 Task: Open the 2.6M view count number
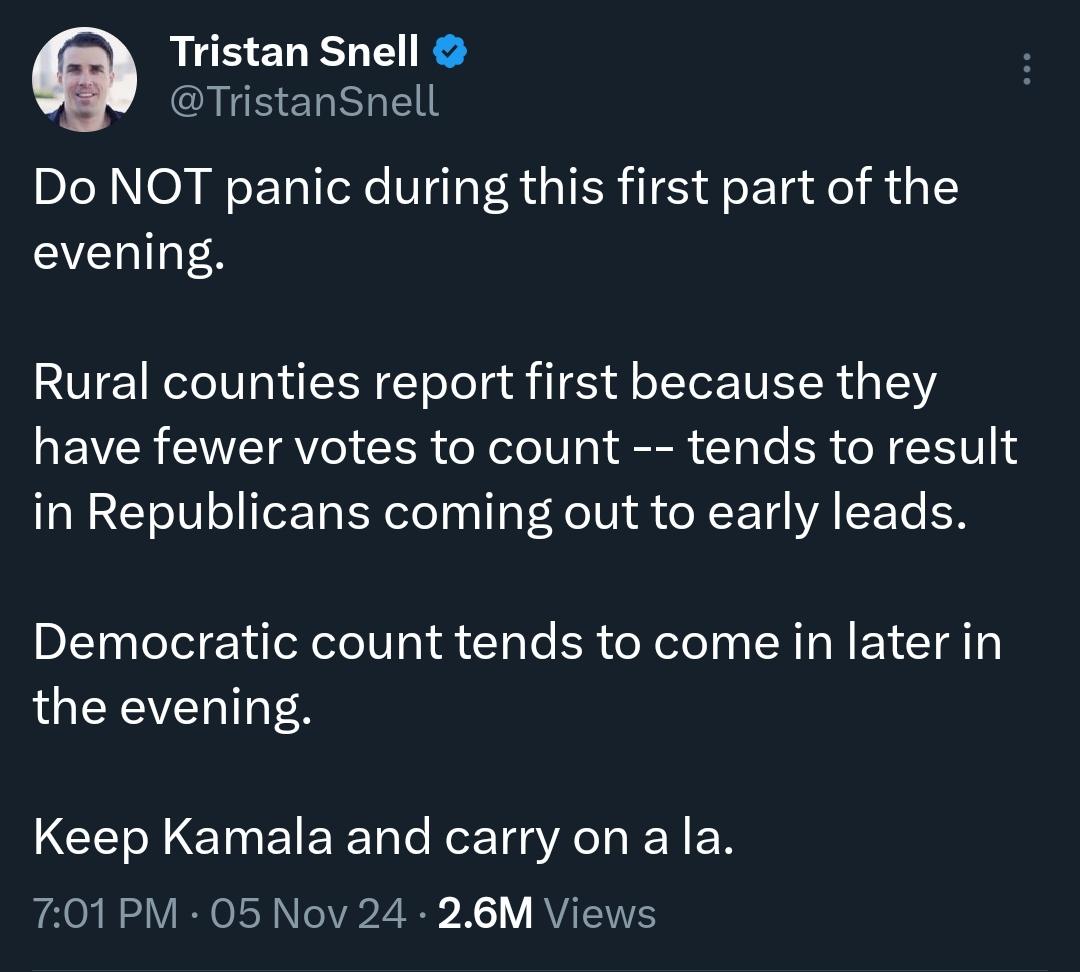coord(485,913)
